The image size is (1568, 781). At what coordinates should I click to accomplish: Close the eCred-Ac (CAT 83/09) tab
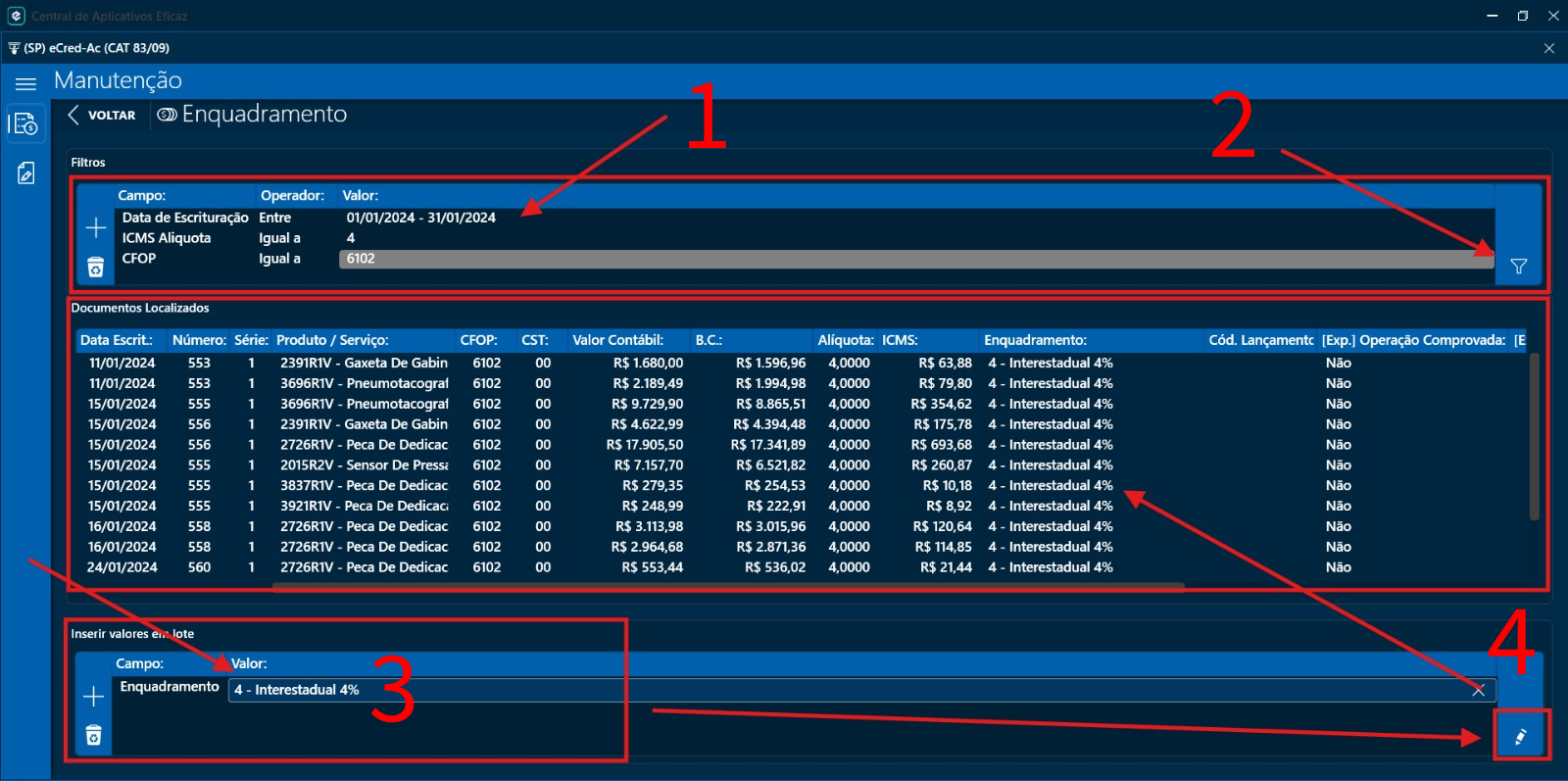click(1548, 48)
